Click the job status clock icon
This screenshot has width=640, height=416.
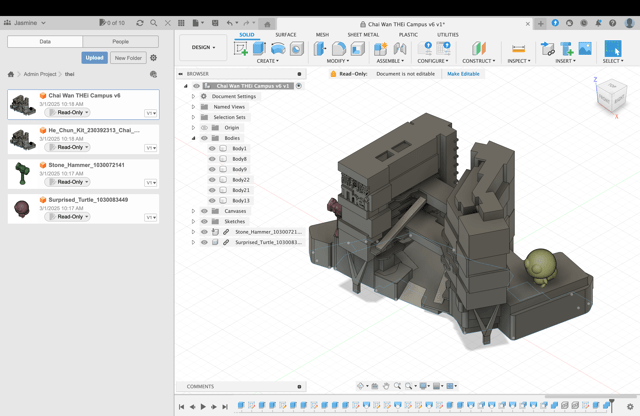click(x=584, y=23)
